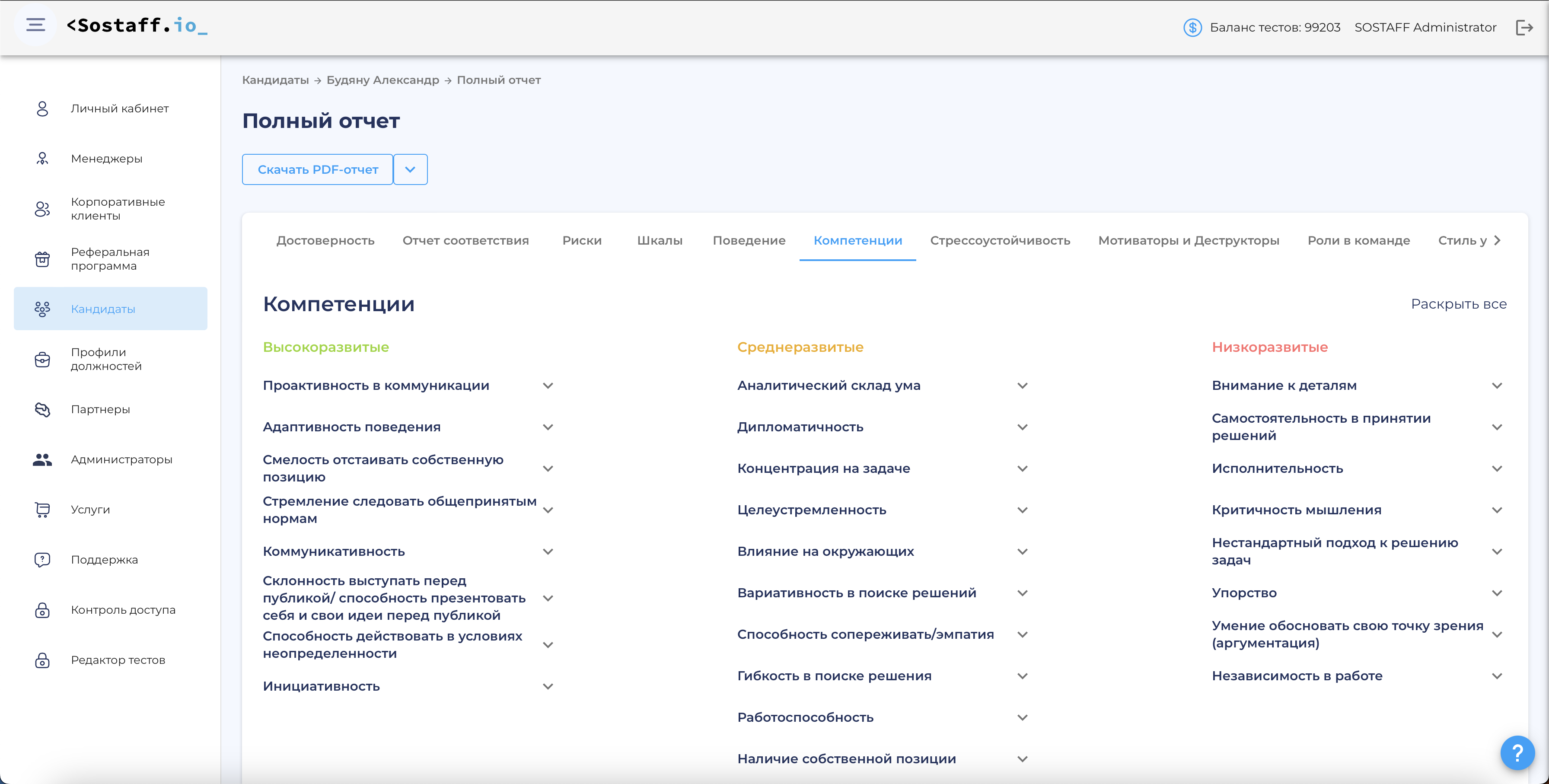Image resolution: width=1549 pixels, height=784 pixels.
Task: Click the Поддержка question bubble icon
Action: coord(42,560)
